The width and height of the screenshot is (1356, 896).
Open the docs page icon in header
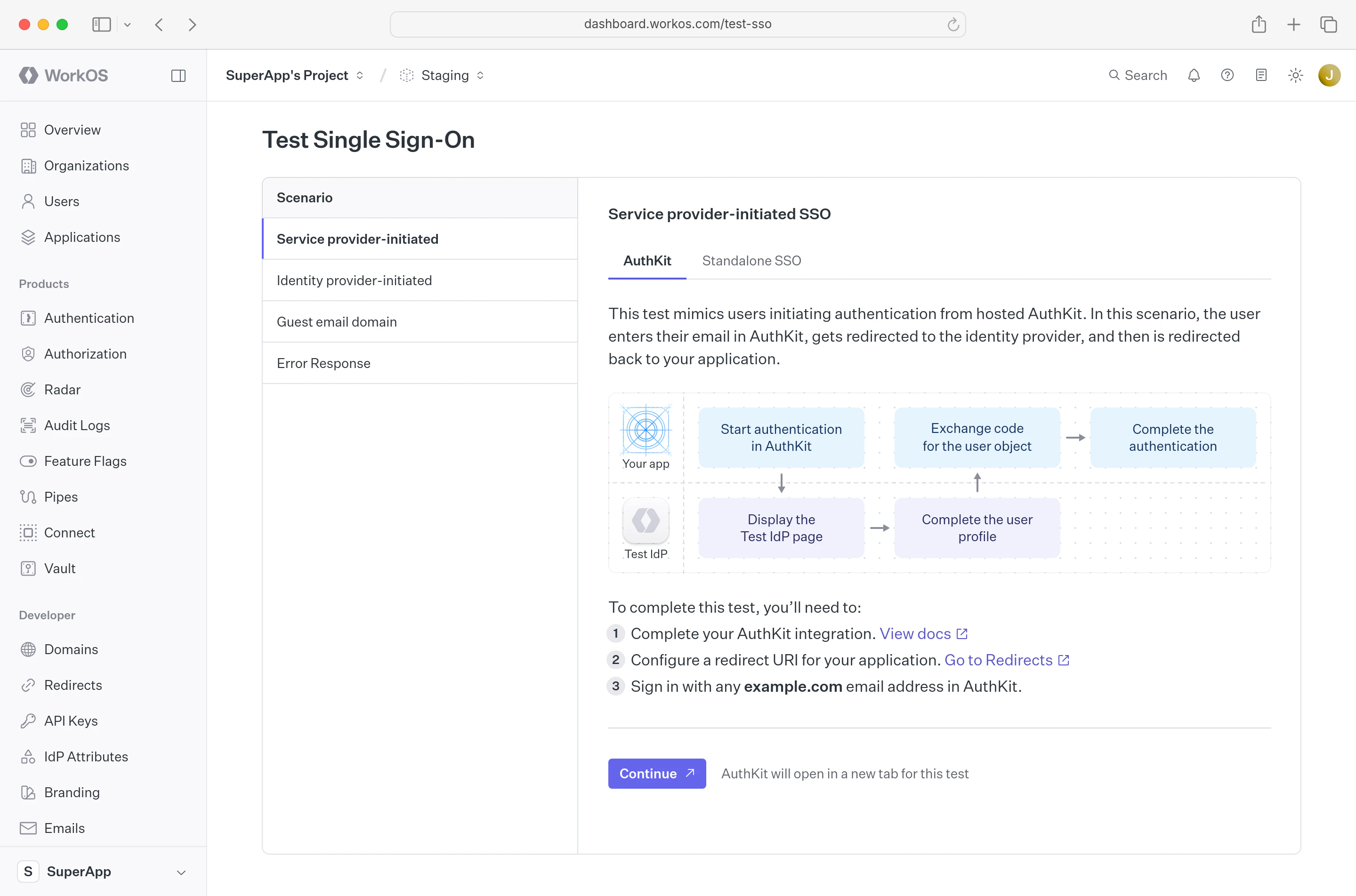pos(1261,75)
